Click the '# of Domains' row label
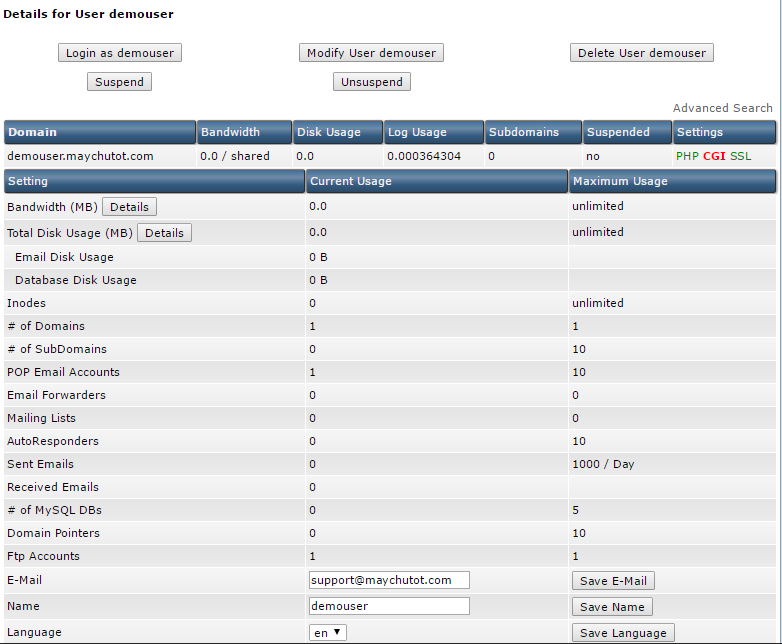The height and width of the screenshot is (644, 782). pos(46,326)
